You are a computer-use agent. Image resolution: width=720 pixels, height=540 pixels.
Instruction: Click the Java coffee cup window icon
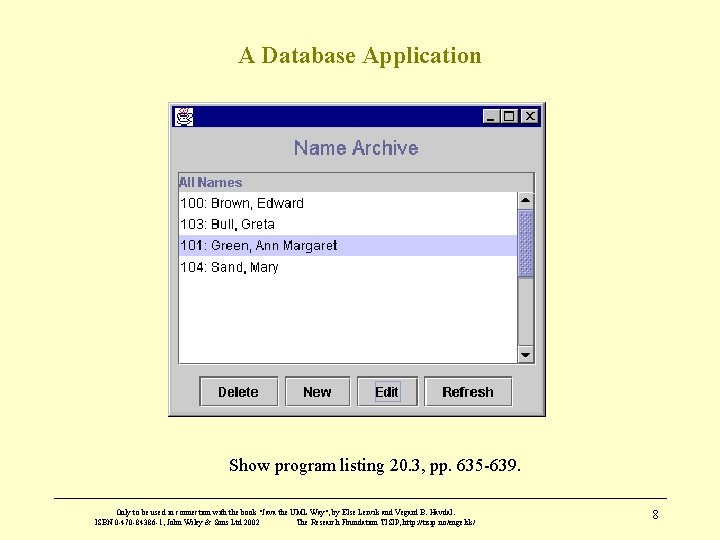184,117
